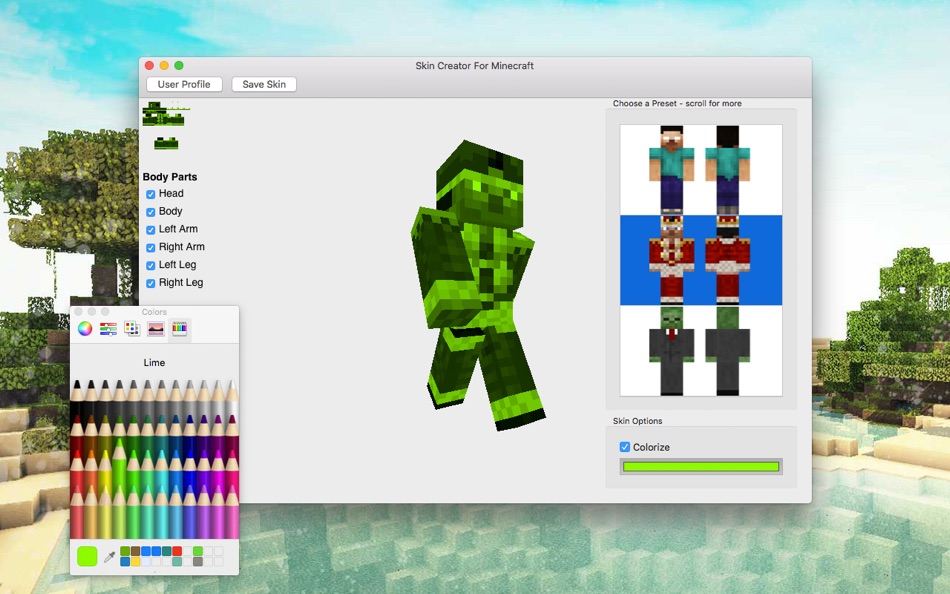Screen dimensions: 950x594
Task: Switch to the color sliders picker
Action: 108,329
